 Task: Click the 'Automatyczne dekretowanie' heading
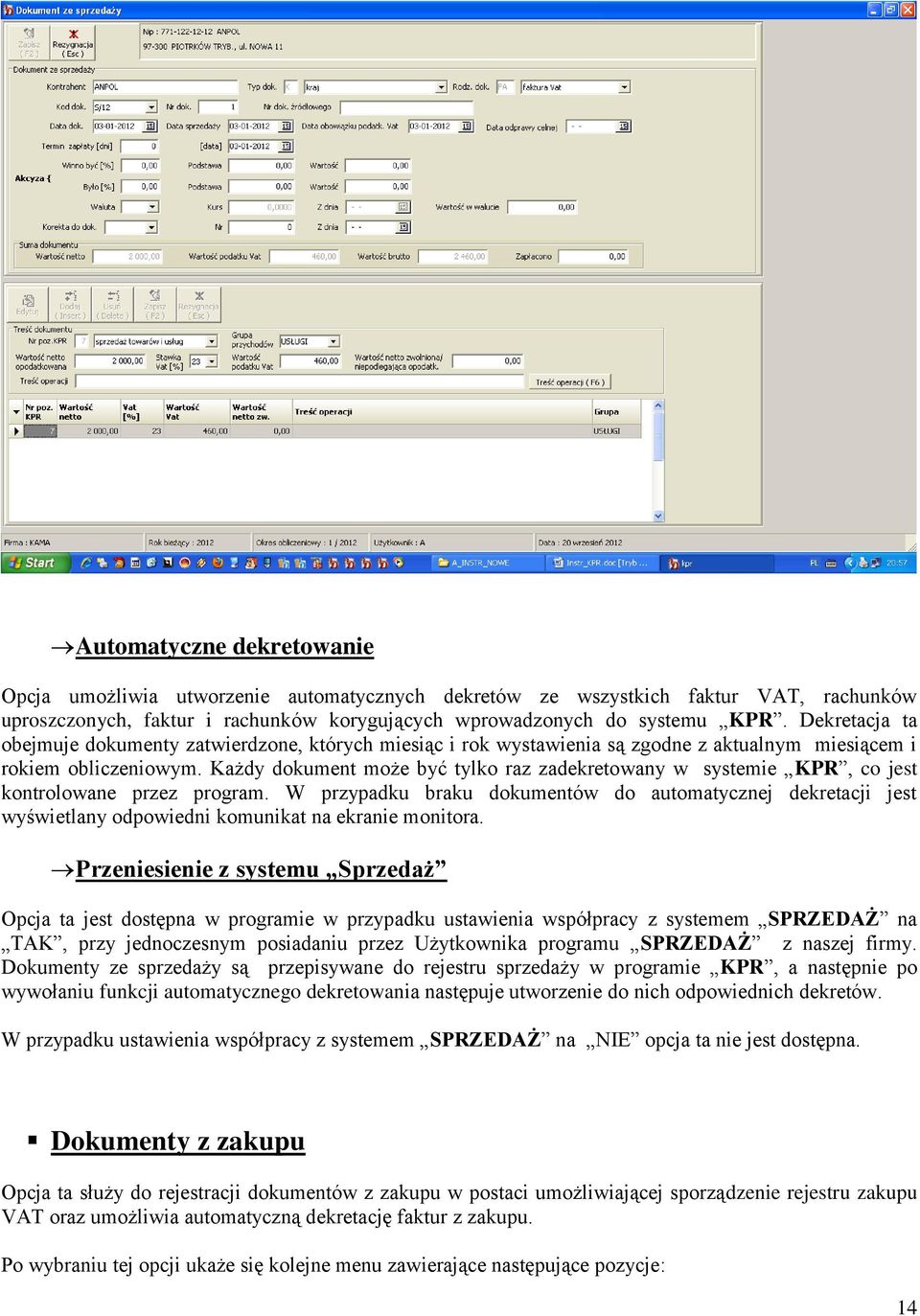point(224,647)
